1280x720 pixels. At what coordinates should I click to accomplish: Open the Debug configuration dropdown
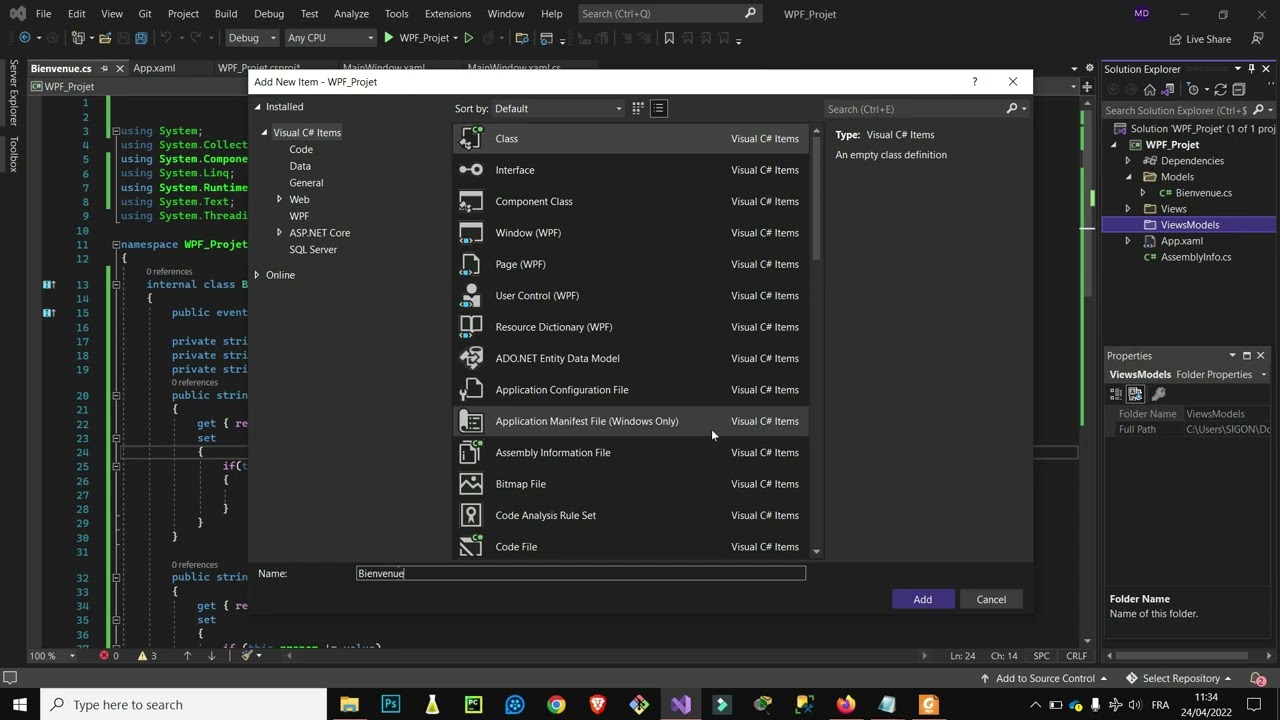pyautogui.click(x=251, y=38)
